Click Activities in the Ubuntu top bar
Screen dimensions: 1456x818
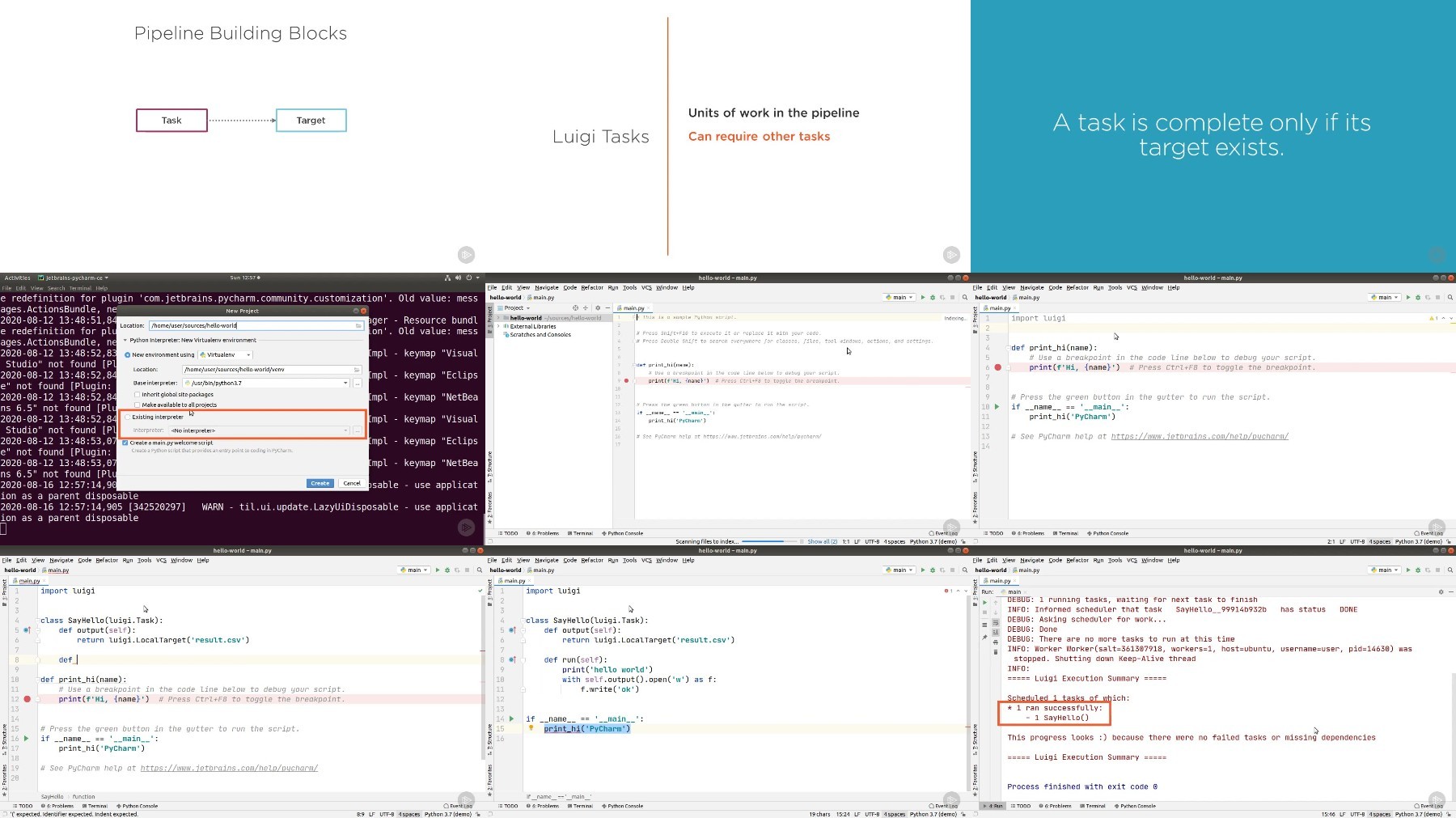(17, 278)
